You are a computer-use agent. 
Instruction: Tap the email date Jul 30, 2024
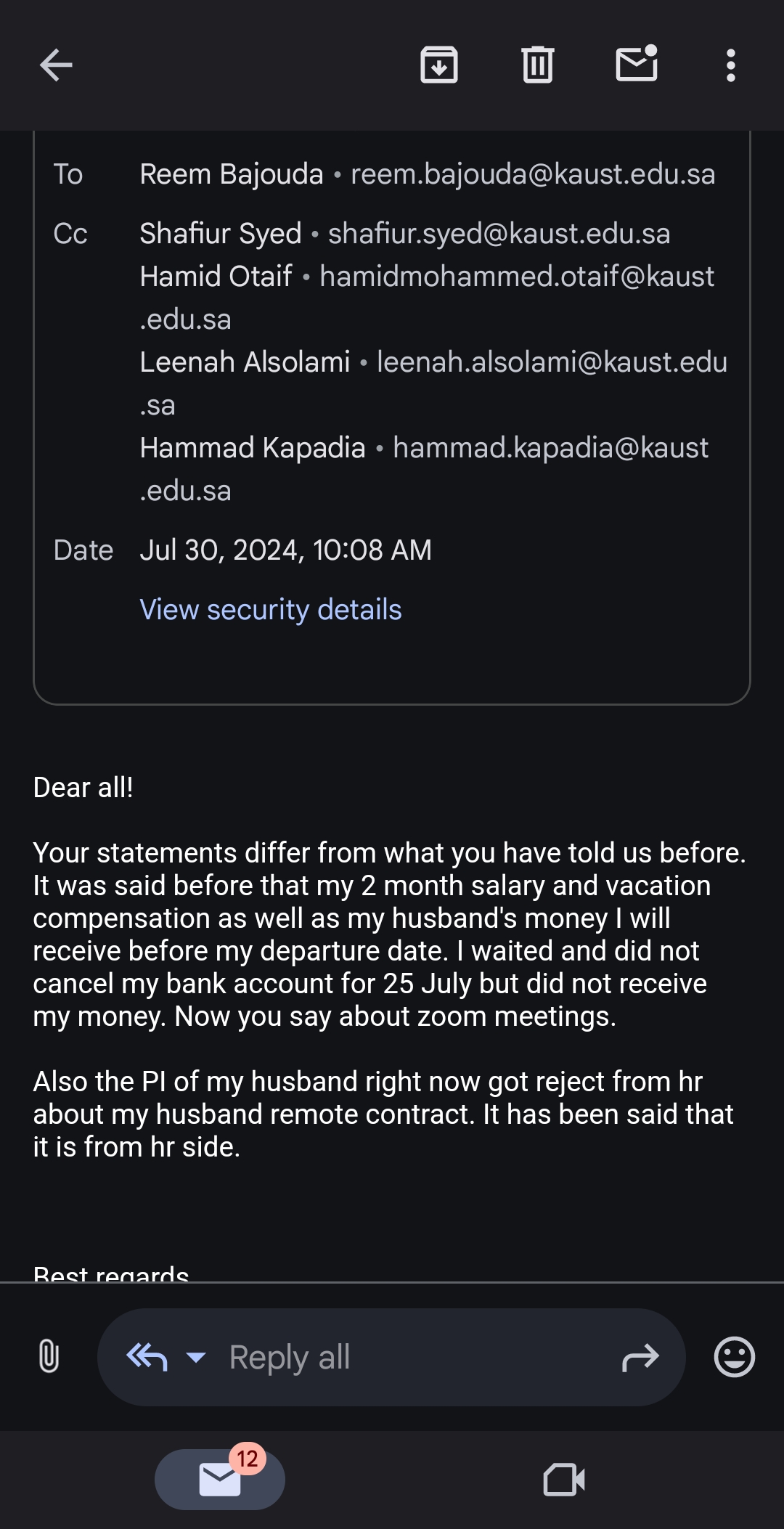coord(285,550)
